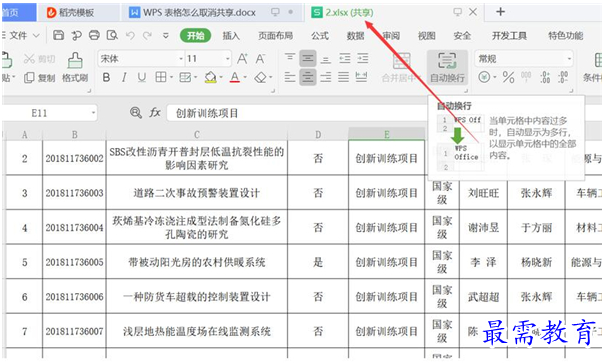Image resolution: width=604 pixels, height=364 pixels.
Task: Open the 安全 (Security) tab
Action: (462, 36)
